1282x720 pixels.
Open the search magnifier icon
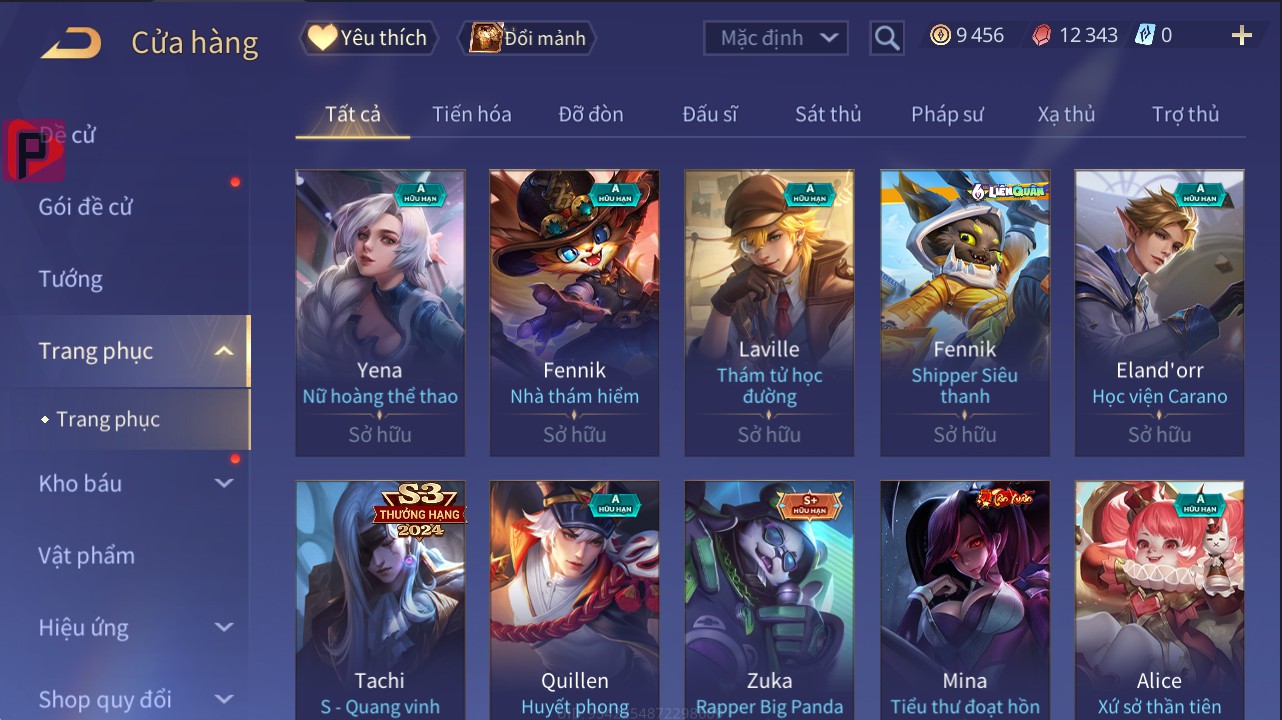[886, 38]
